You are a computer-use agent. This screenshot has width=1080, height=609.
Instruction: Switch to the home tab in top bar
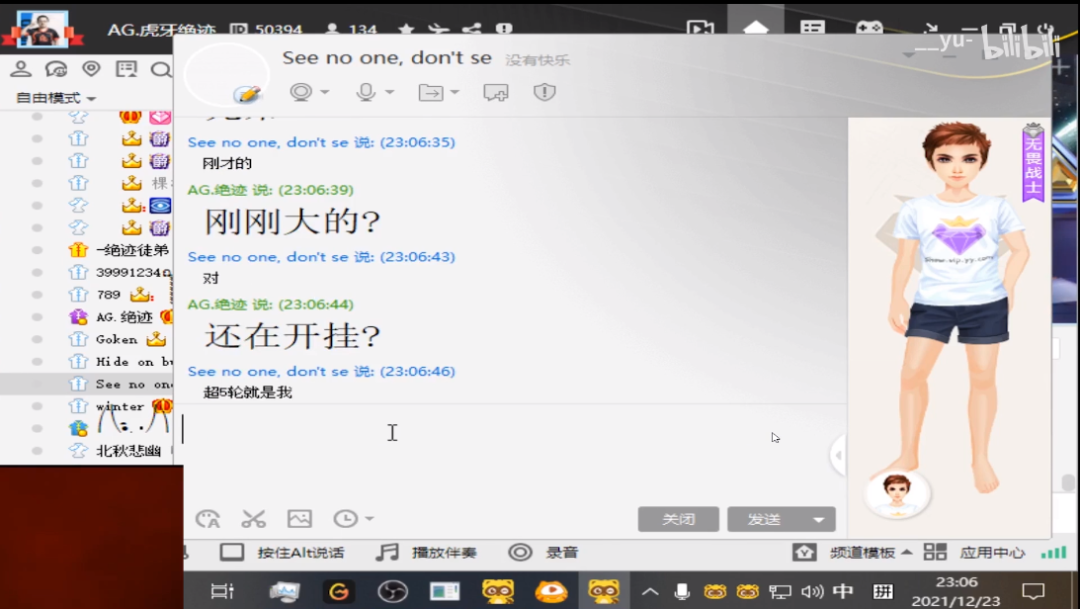756,28
